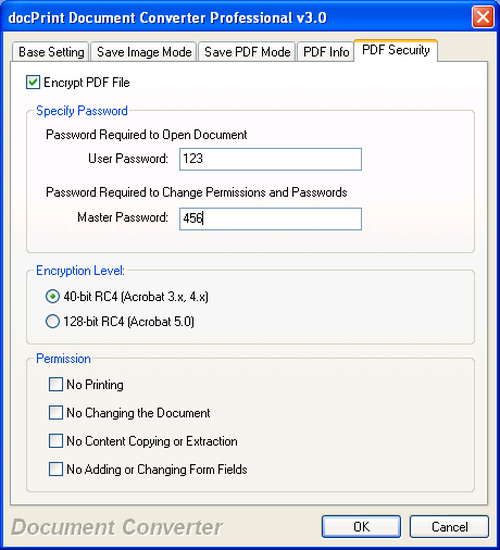The height and width of the screenshot is (550, 500).
Task: Tick No Content Copying or Extraction
Action: (x=56, y=441)
